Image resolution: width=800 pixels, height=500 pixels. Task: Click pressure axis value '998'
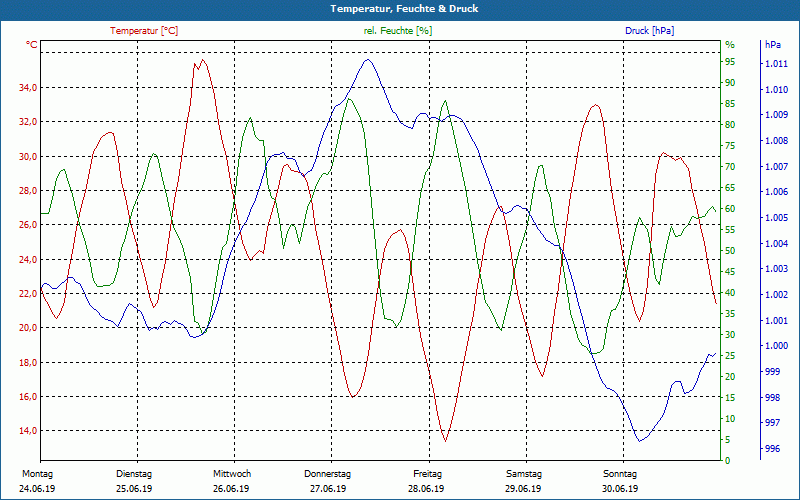pos(772,398)
